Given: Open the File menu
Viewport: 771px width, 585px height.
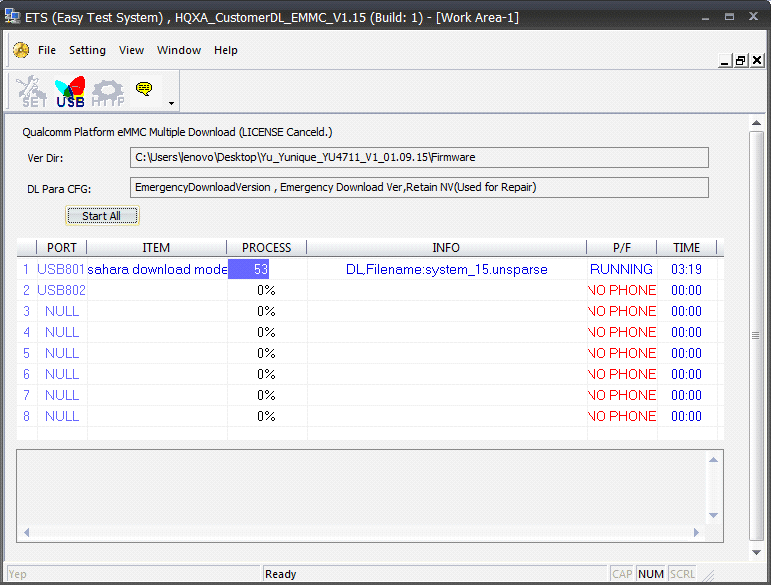Looking at the screenshot, I should [47, 50].
